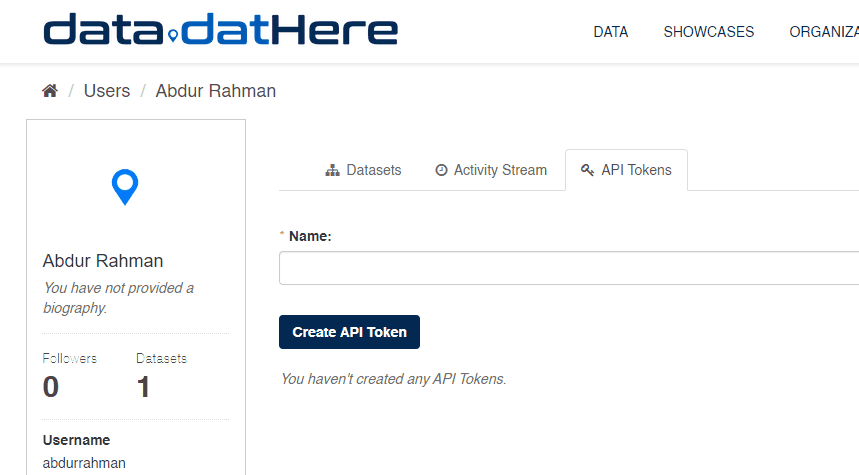
Task: Click the blue location pin profile avatar
Action: tap(125, 187)
